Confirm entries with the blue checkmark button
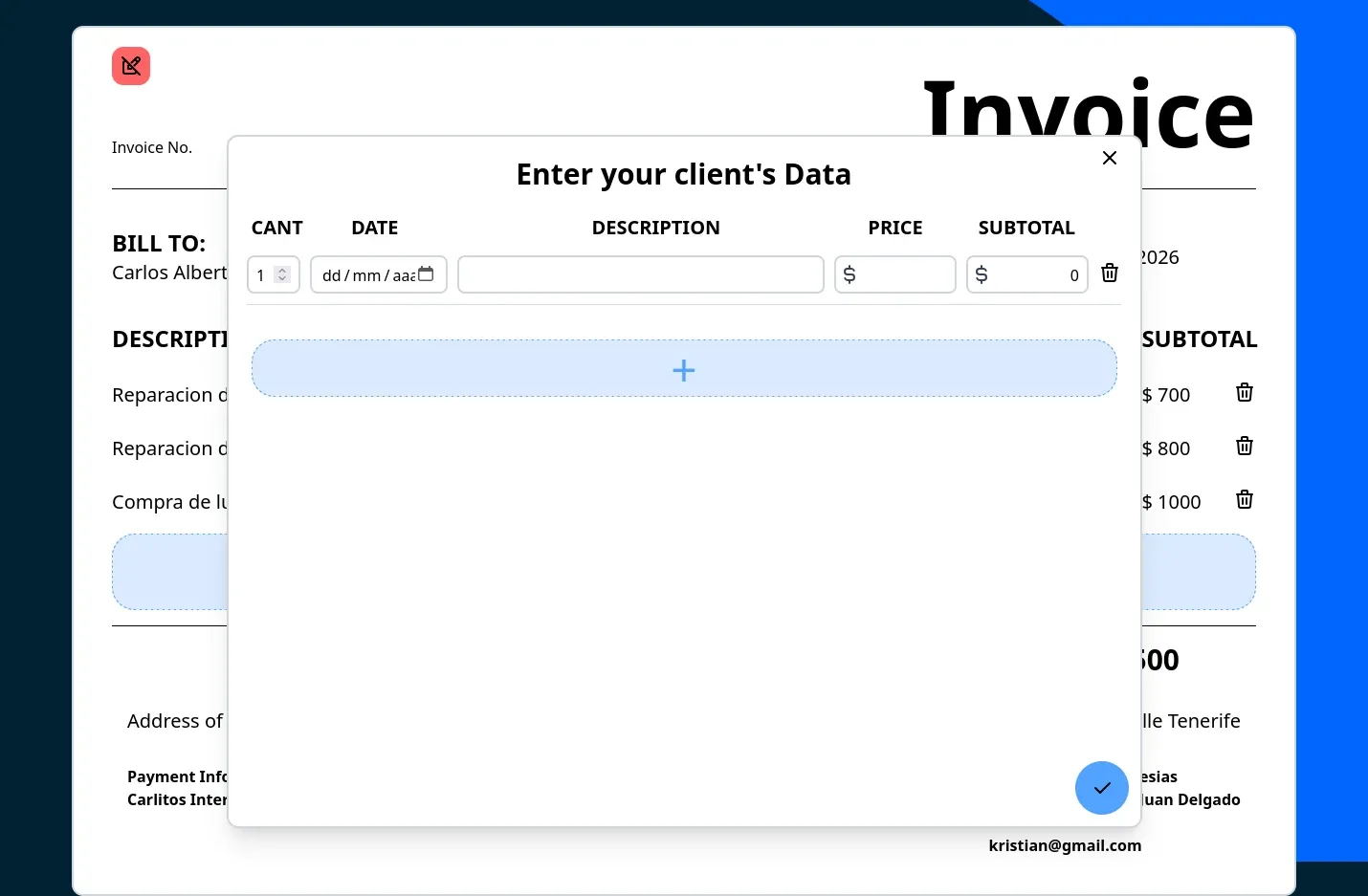1368x896 pixels. coord(1101,788)
